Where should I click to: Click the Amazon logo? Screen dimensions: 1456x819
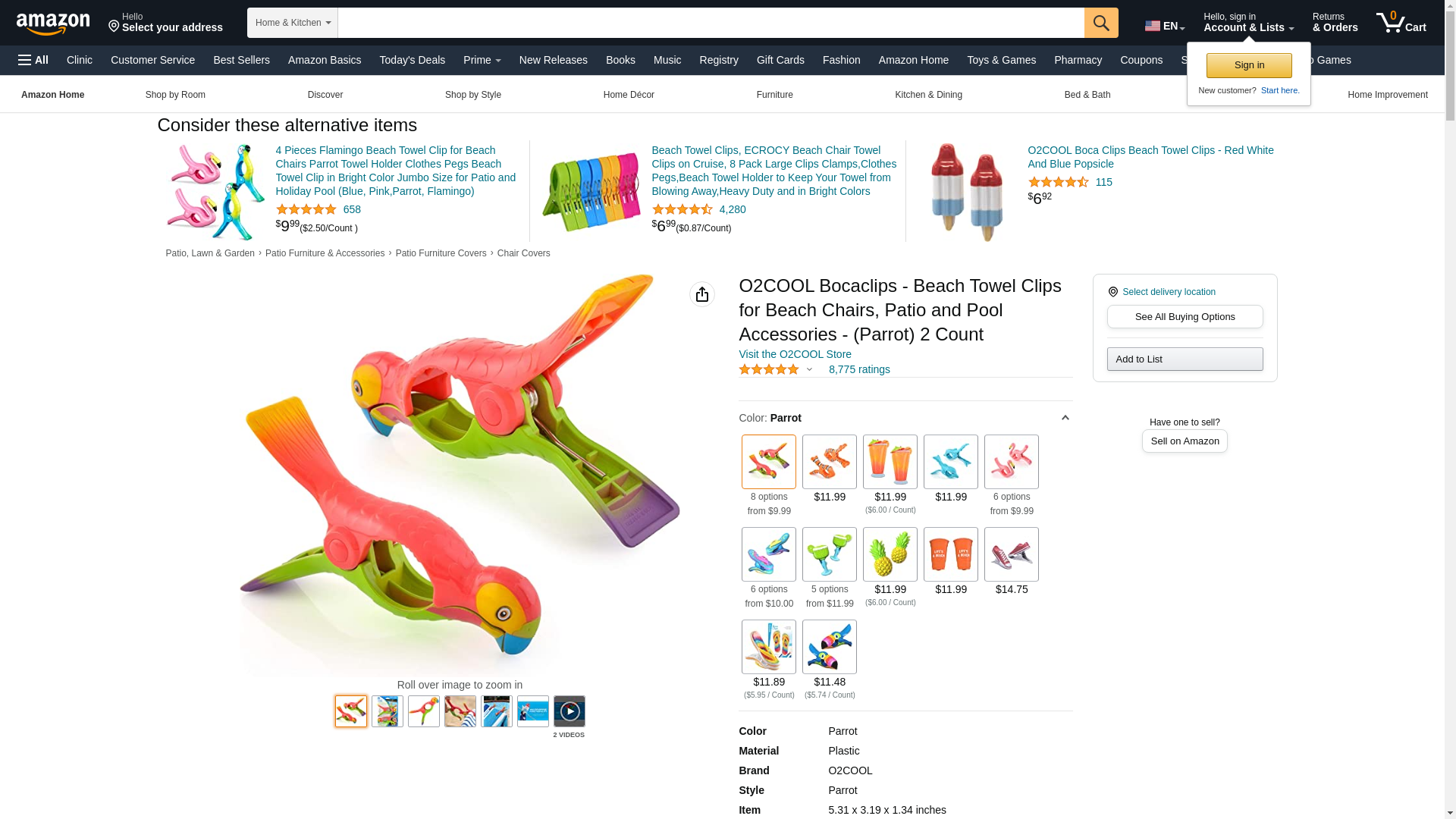[53, 24]
